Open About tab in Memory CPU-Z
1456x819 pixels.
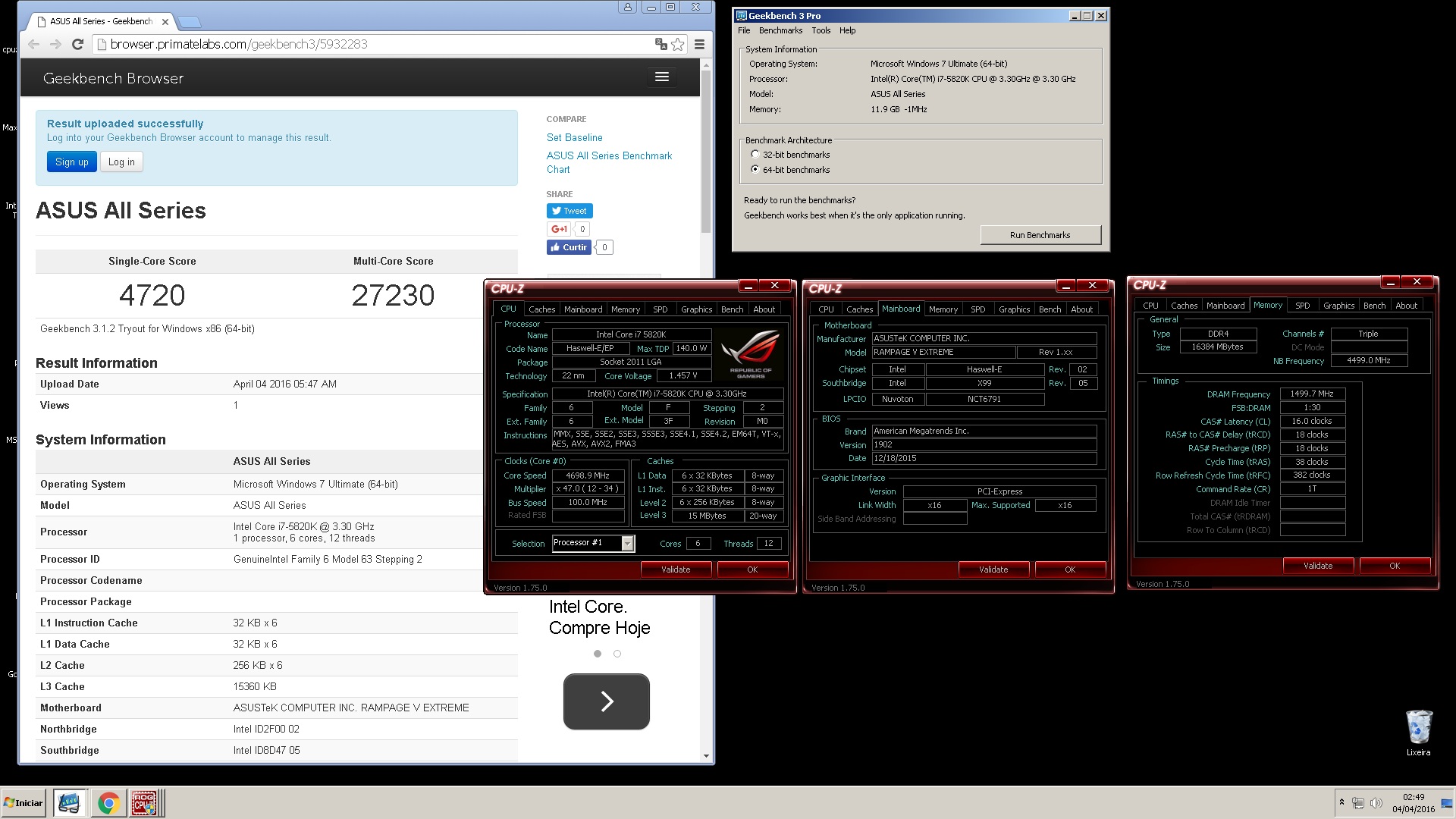click(1406, 306)
